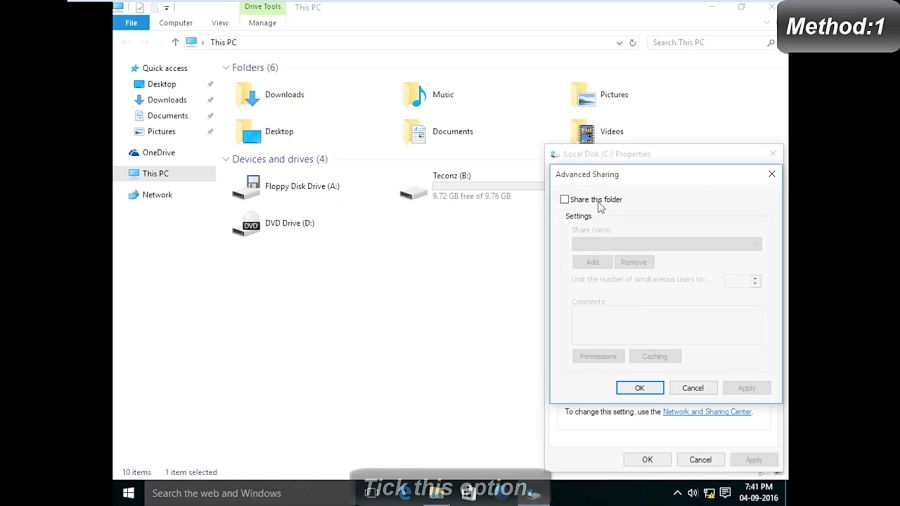Cancel the Advanced Sharing dialog
The height and width of the screenshot is (506, 900).
[693, 388]
